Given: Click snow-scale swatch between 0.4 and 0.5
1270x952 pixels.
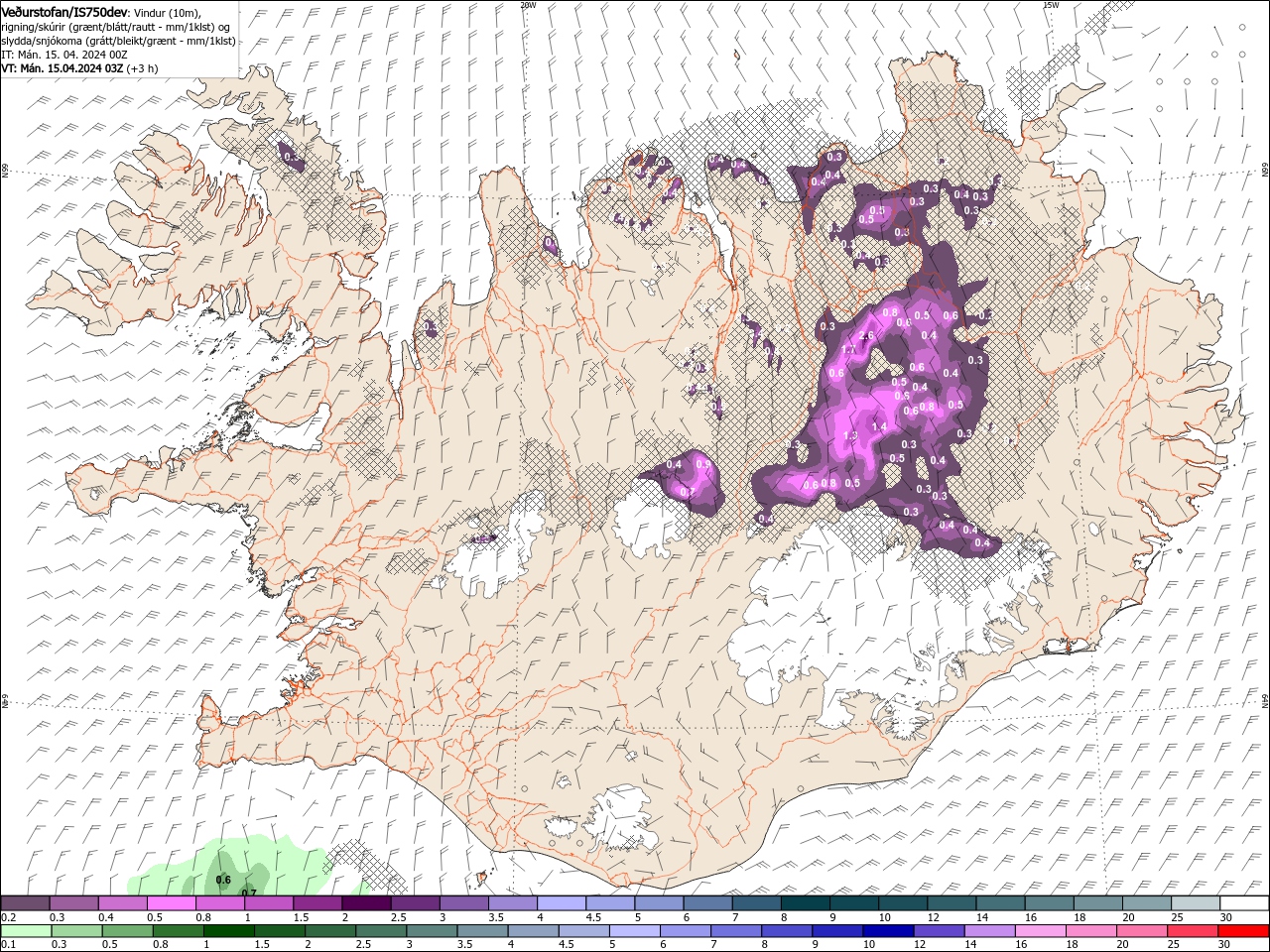Looking at the screenshot, I should point(122,903).
